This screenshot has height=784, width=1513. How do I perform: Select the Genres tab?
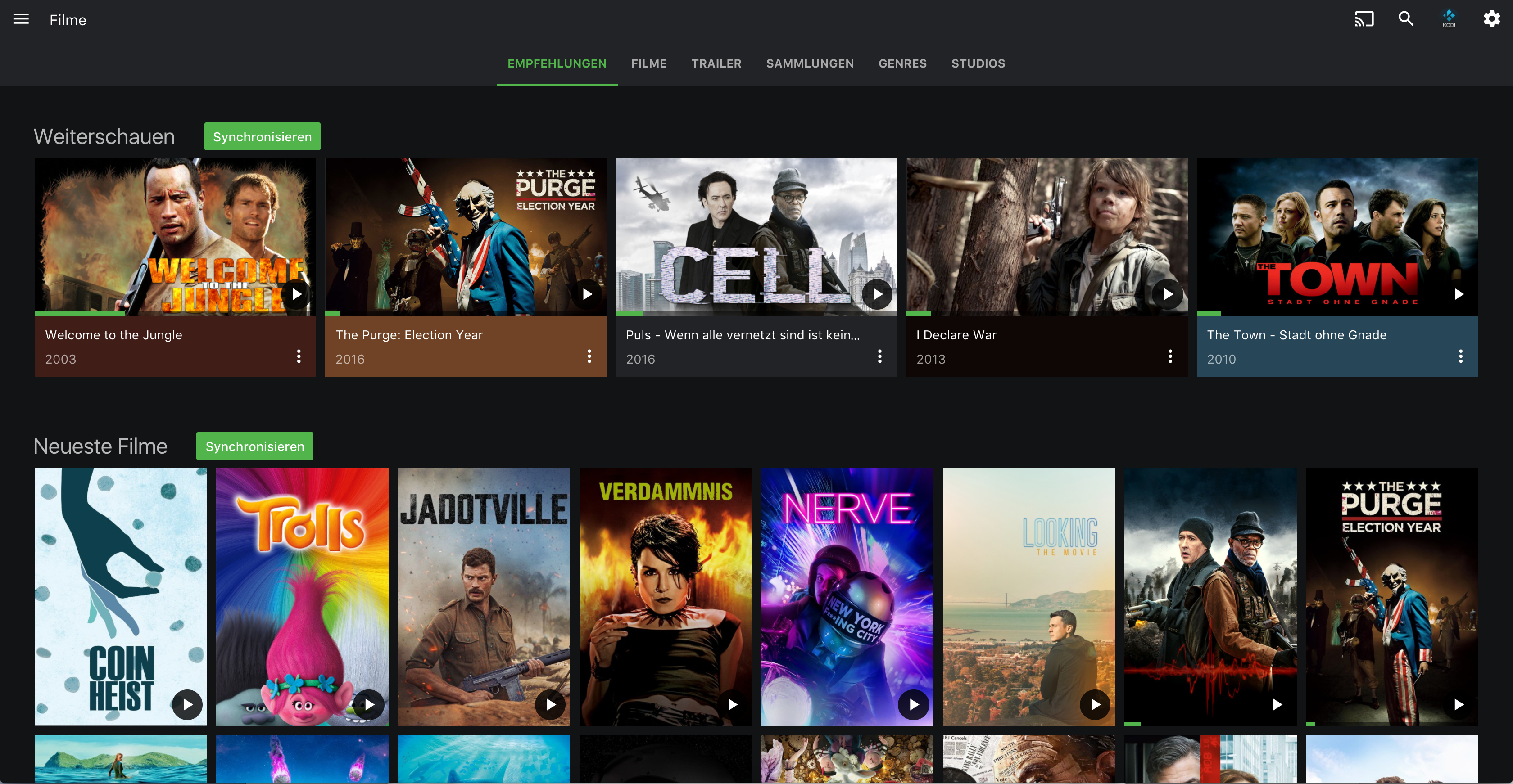[902, 63]
